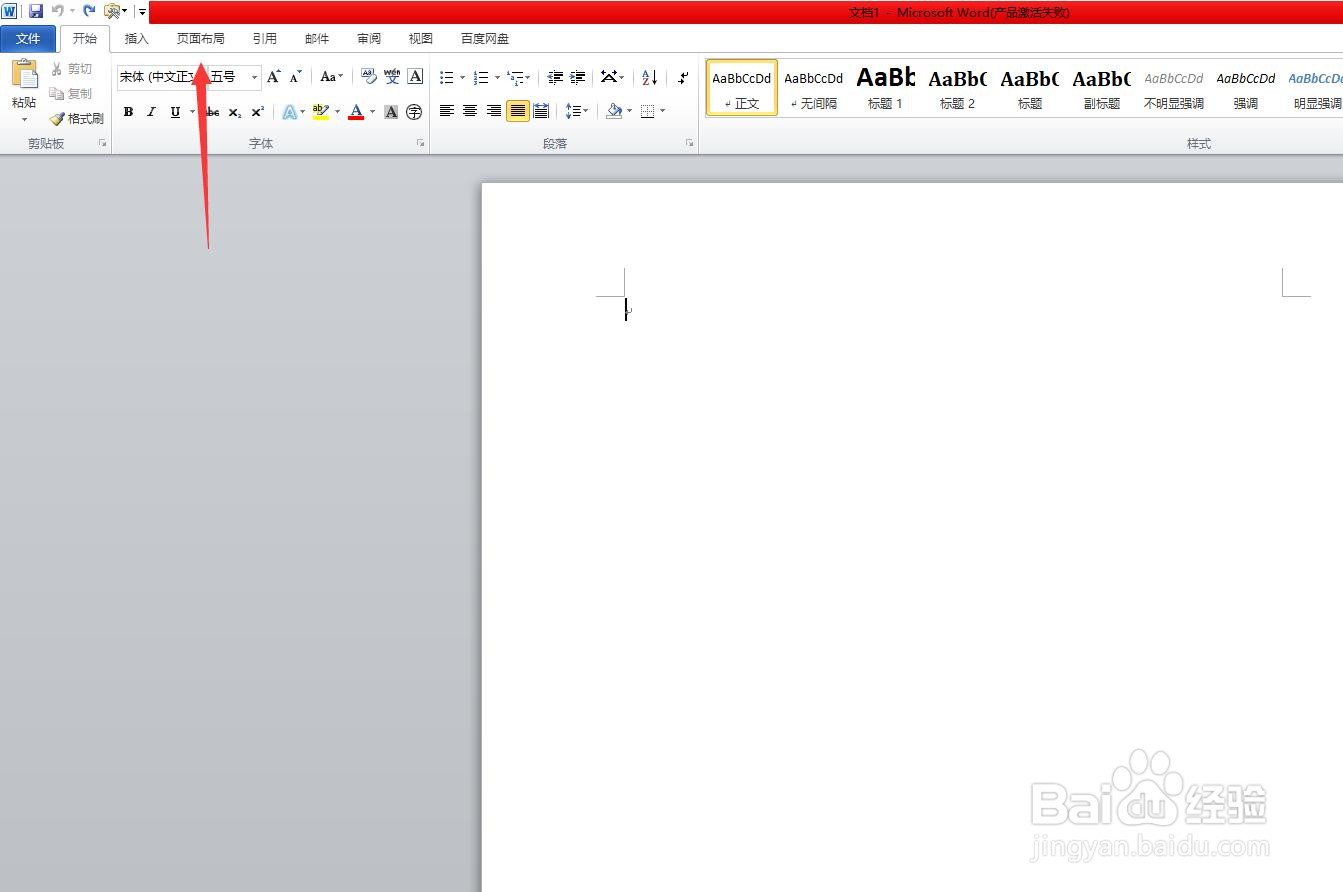Click the paragraph shading paint bucket
Image resolution: width=1343 pixels, height=892 pixels.
click(x=614, y=111)
